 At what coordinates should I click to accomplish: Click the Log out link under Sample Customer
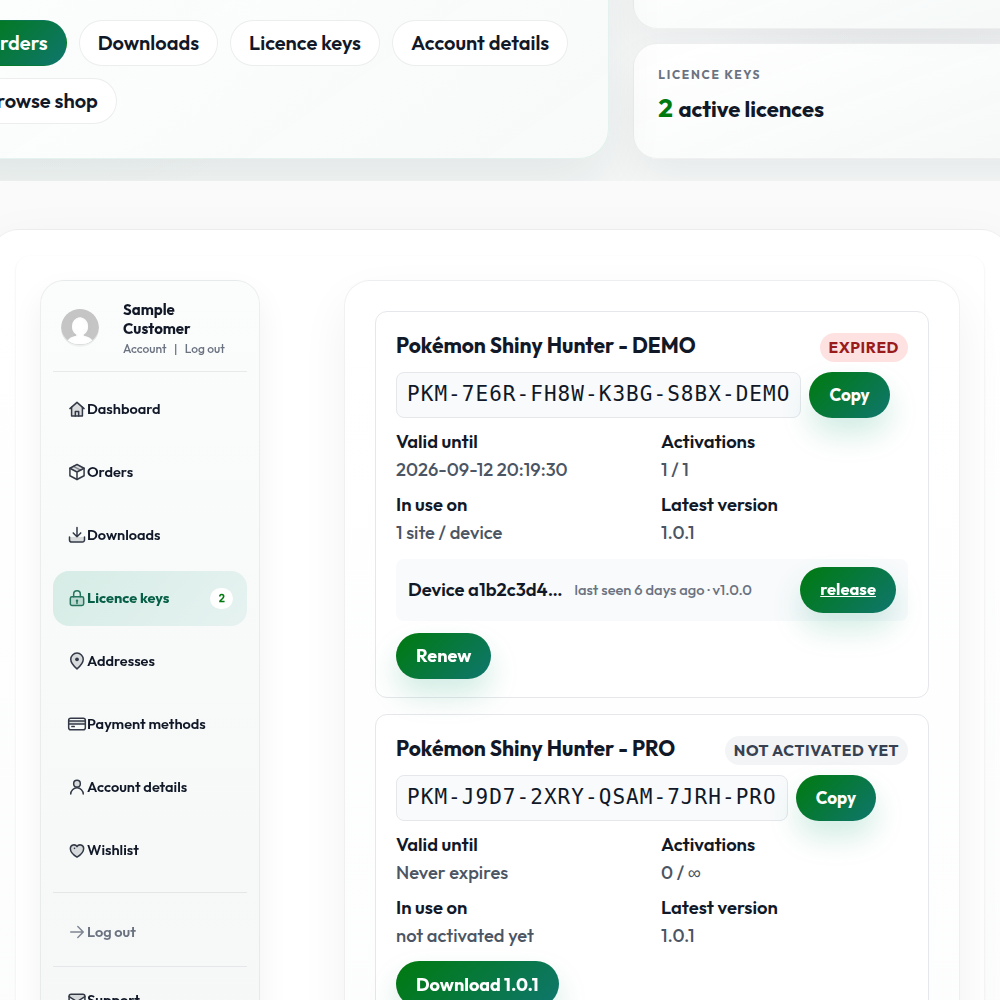205,349
